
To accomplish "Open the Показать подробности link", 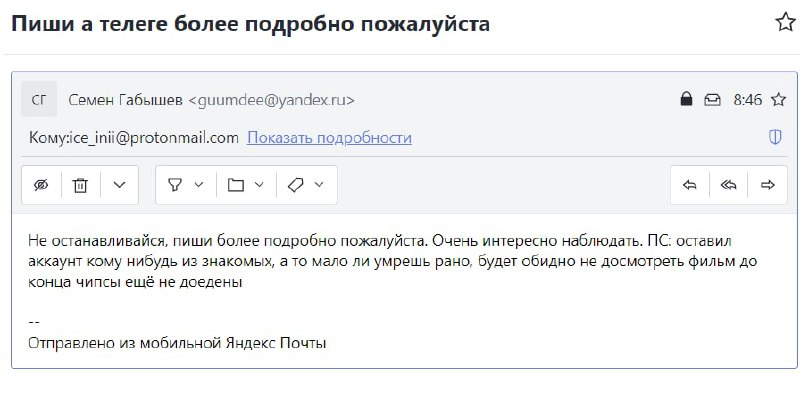I will point(329,138).
